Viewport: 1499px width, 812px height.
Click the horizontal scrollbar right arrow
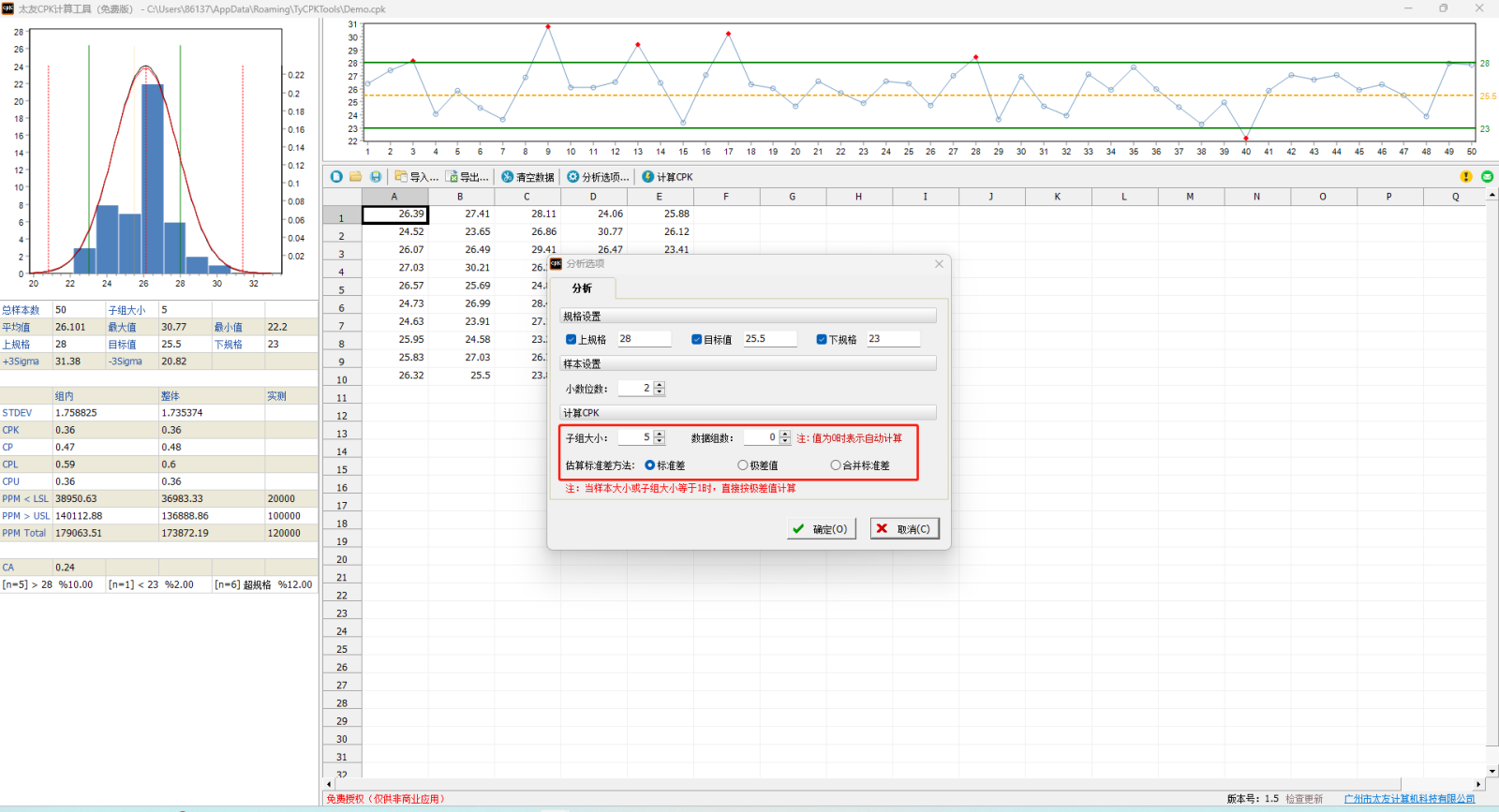(1479, 784)
